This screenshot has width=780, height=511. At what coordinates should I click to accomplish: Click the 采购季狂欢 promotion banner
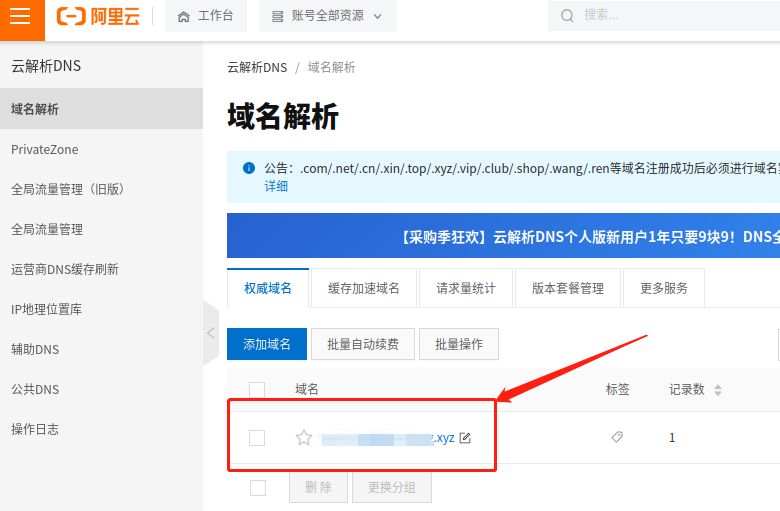[503, 236]
